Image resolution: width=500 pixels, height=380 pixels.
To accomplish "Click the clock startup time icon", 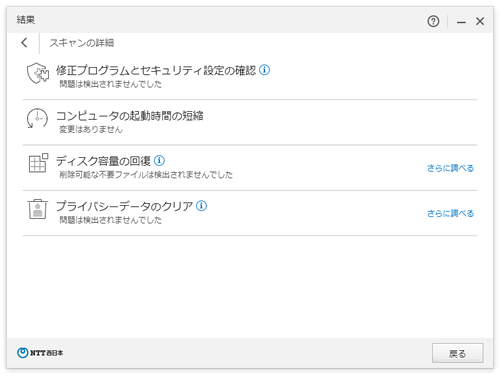I will click(37, 118).
